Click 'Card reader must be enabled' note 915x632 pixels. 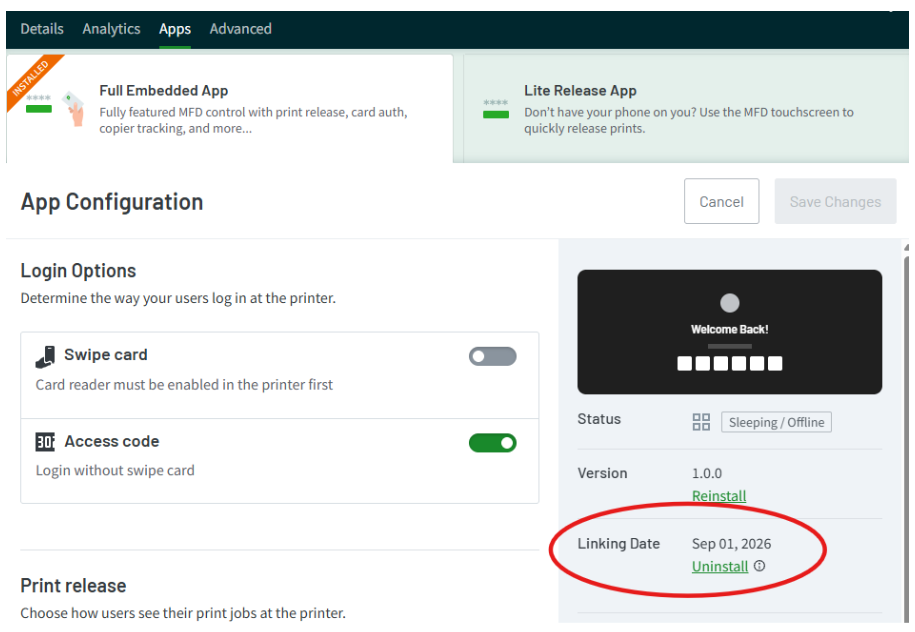[x=184, y=385]
